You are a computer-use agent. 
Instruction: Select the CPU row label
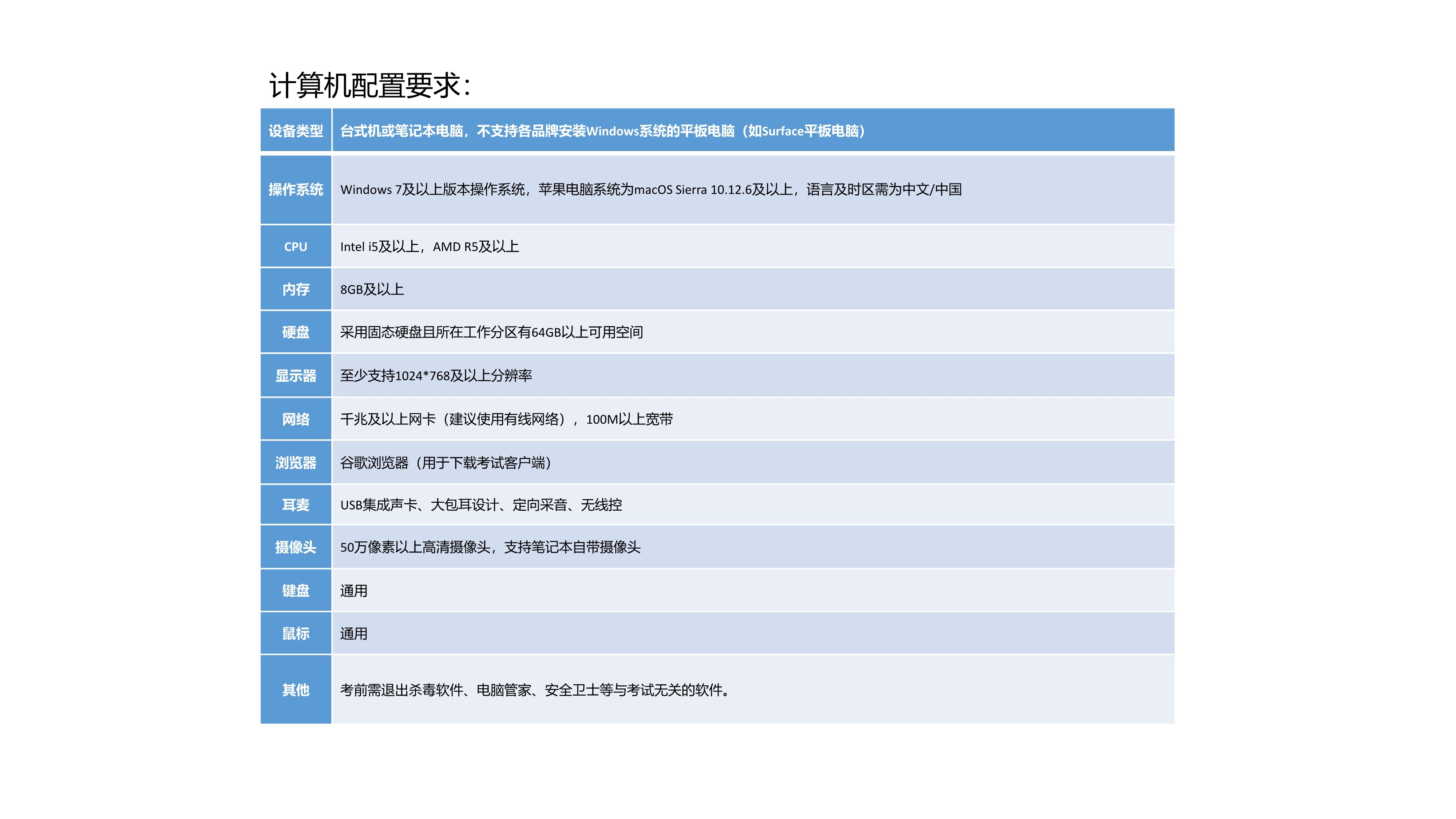(x=296, y=246)
